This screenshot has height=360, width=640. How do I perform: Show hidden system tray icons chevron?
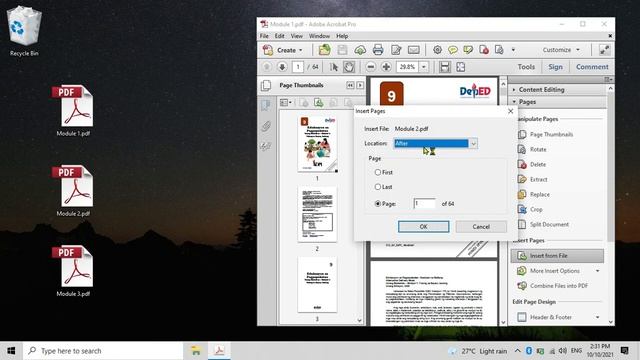517,351
